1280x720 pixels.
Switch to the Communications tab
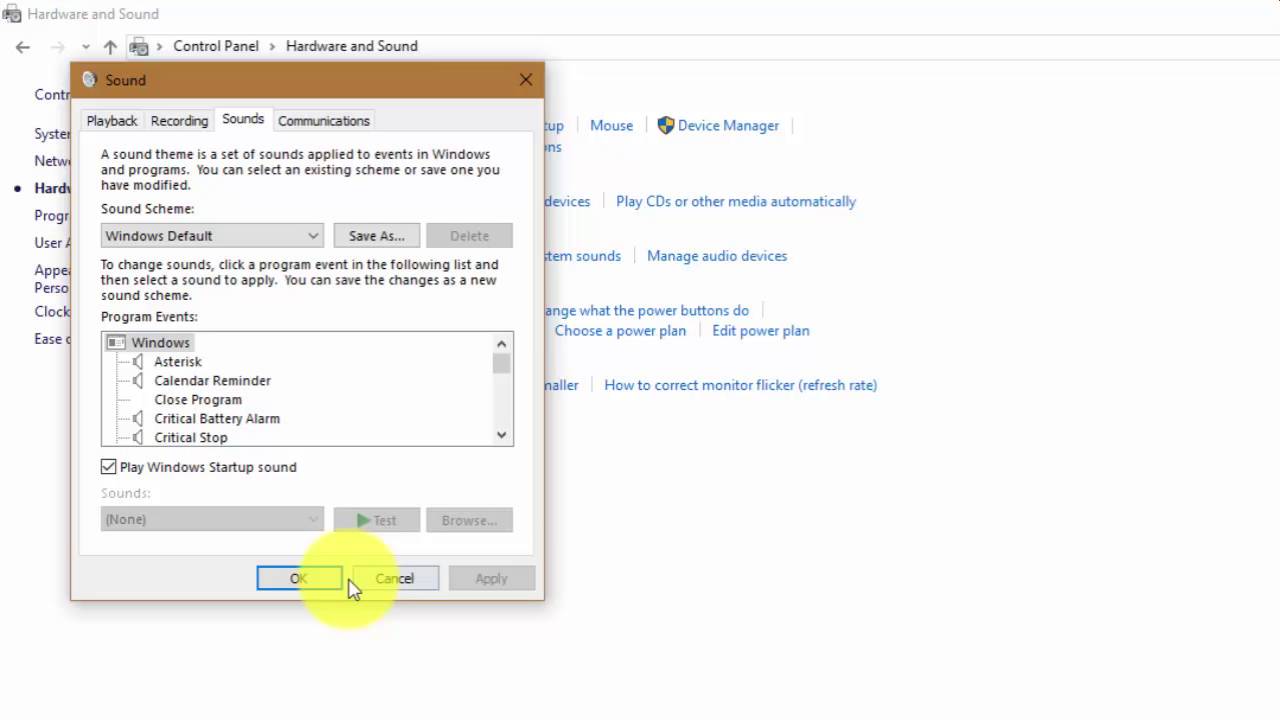click(324, 121)
